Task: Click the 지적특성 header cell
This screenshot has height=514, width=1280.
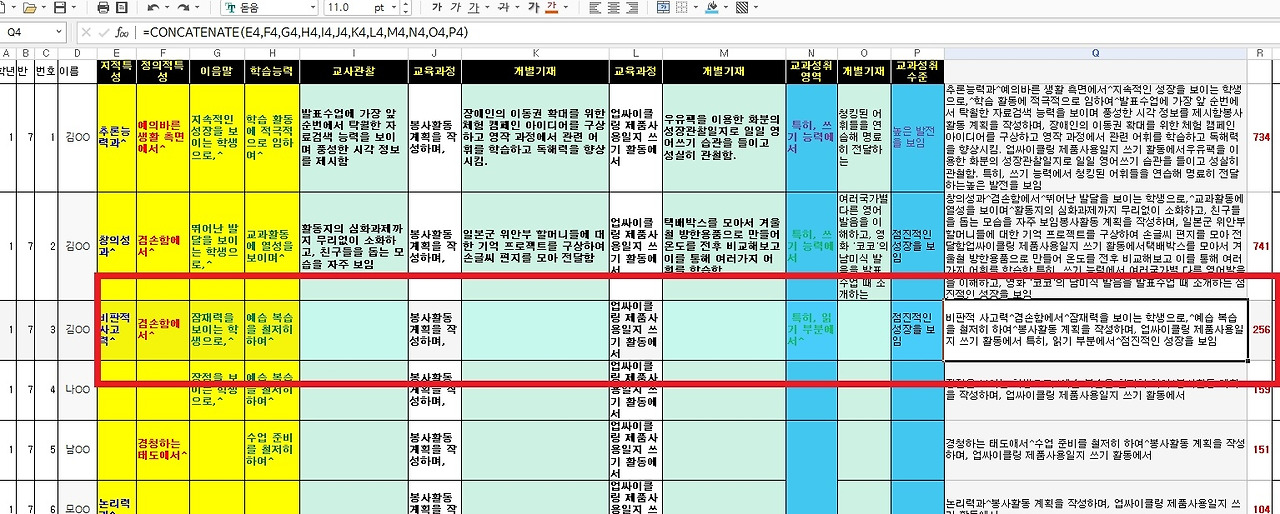Action: pos(117,71)
